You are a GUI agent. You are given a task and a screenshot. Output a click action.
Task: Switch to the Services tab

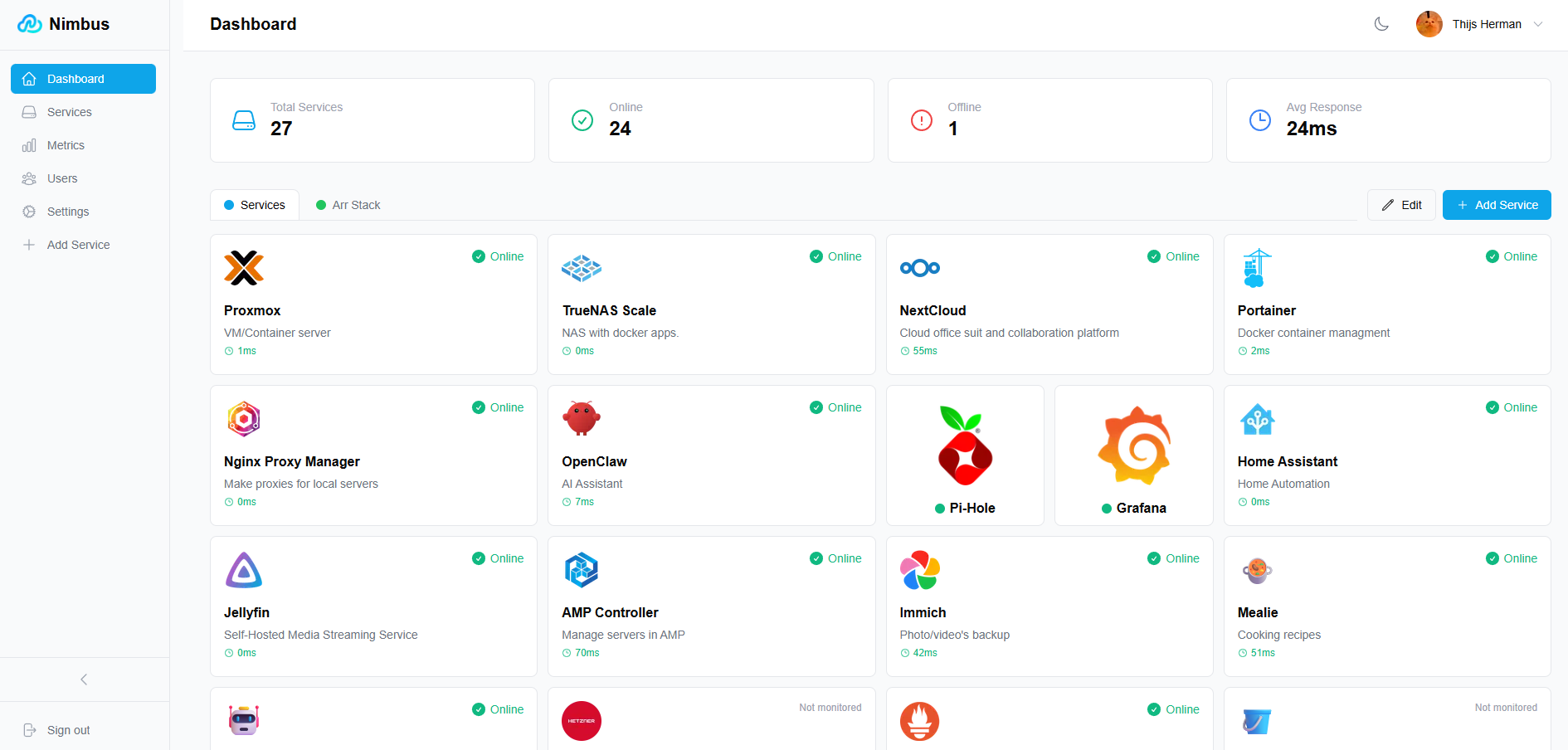[x=255, y=205]
